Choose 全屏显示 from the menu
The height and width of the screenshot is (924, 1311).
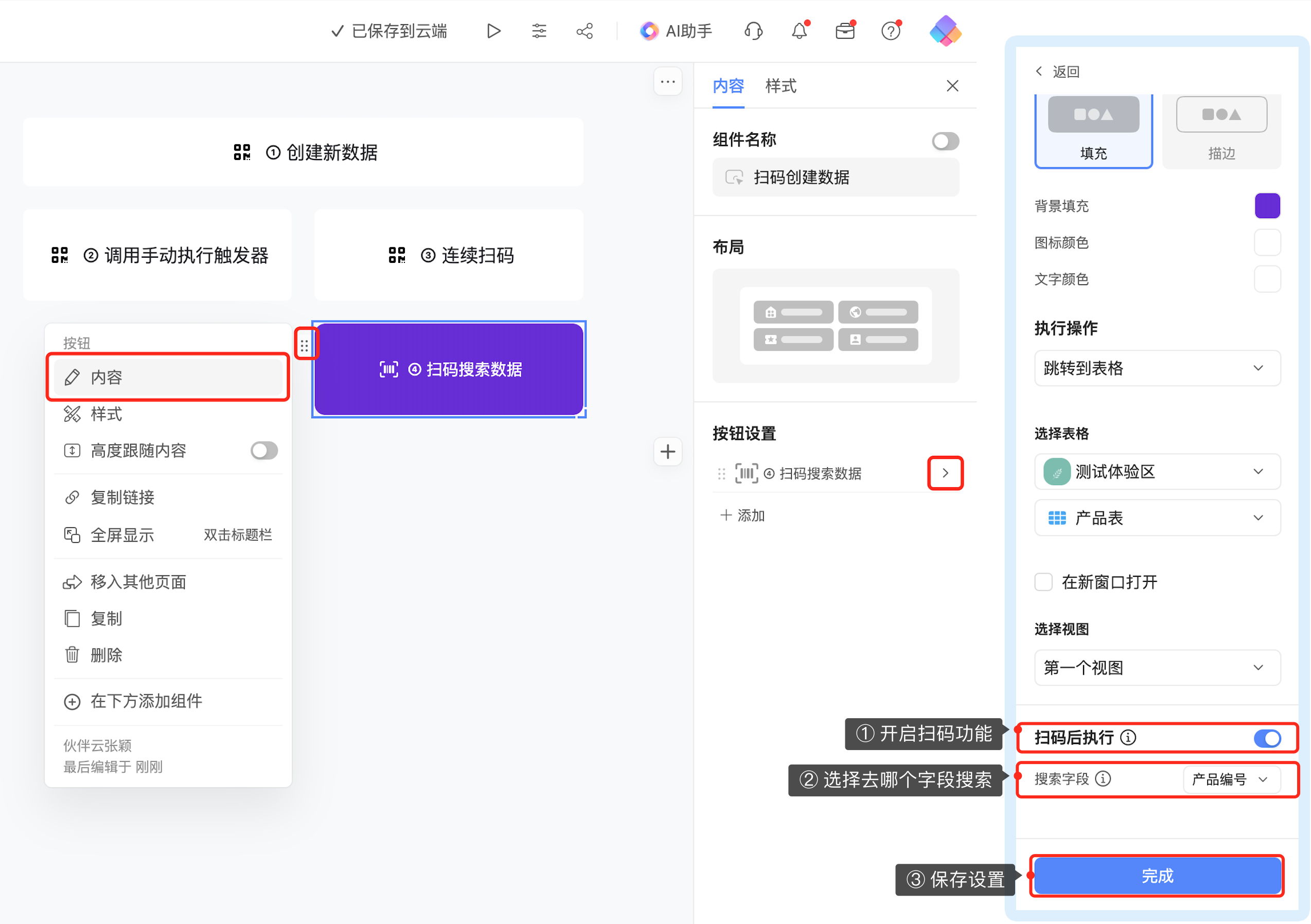click(x=168, y=535)
